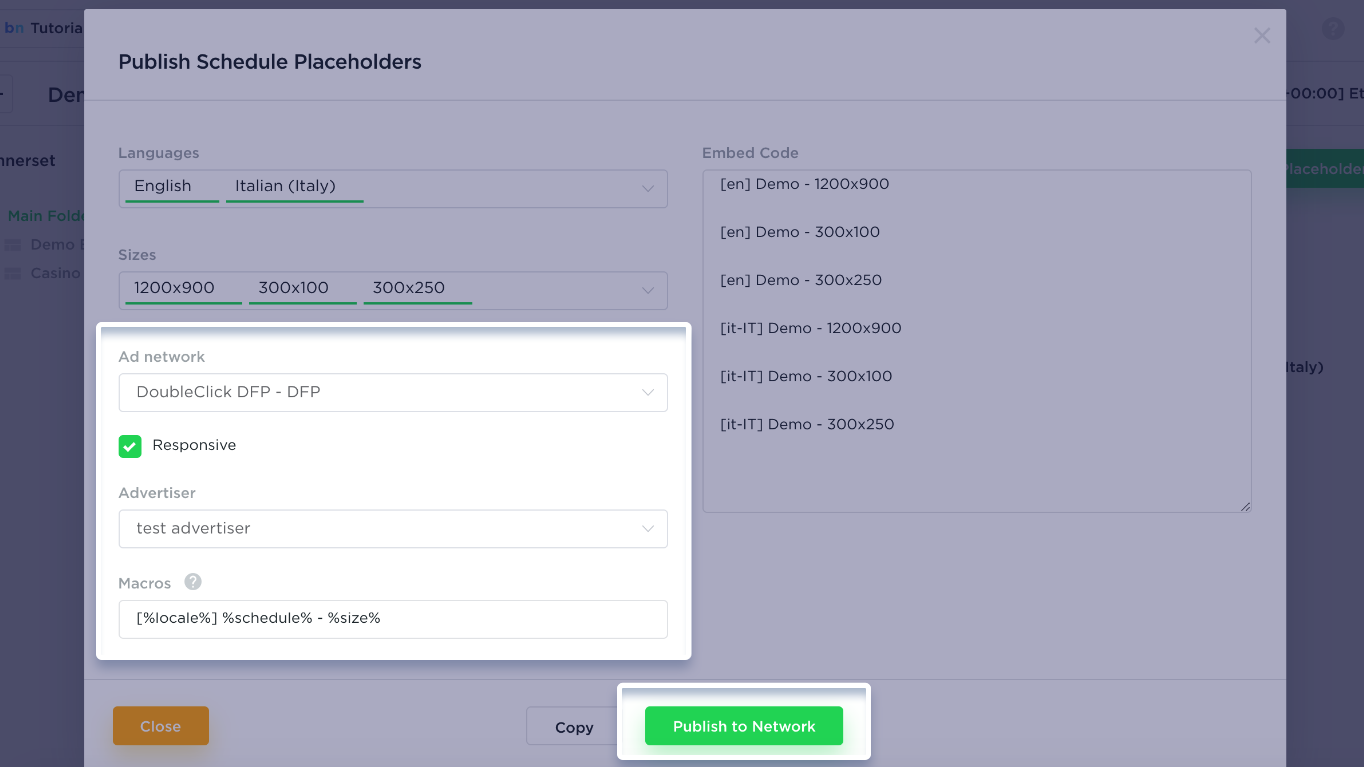Select the Italian (Italy) language tag
The image size is (1364, 767).
(294, 187)
